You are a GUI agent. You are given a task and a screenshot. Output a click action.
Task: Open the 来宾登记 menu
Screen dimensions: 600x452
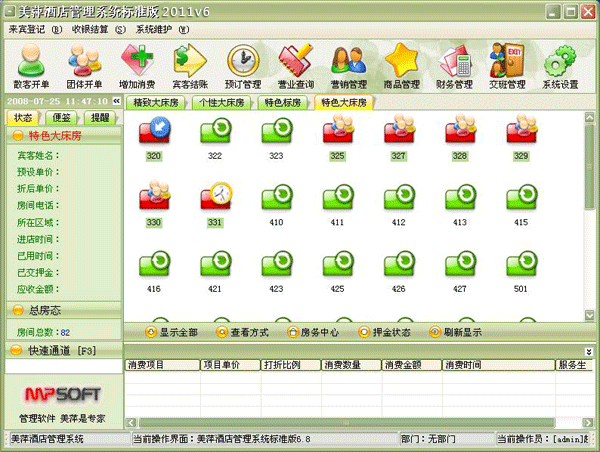pyautogui.click(x=28, y=30)
